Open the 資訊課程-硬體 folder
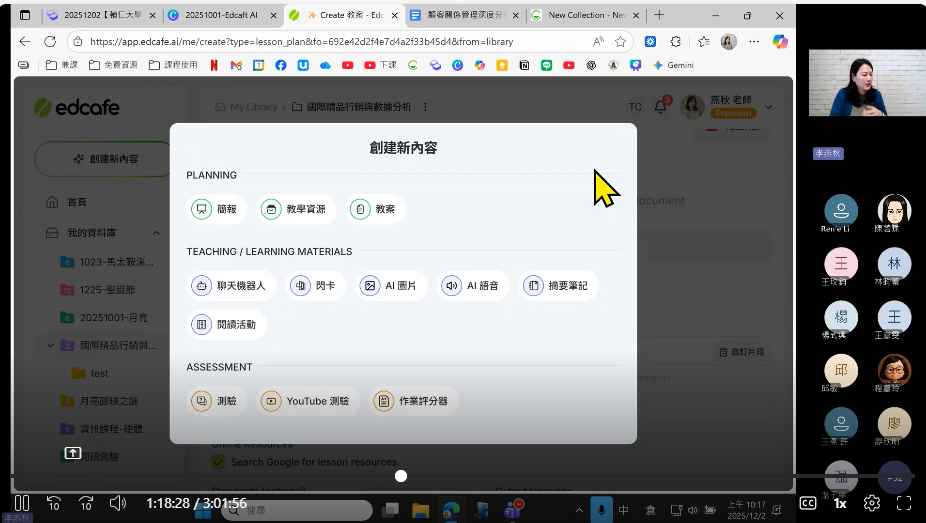This screenshot has height=523, width=926. tap(102, 429)
